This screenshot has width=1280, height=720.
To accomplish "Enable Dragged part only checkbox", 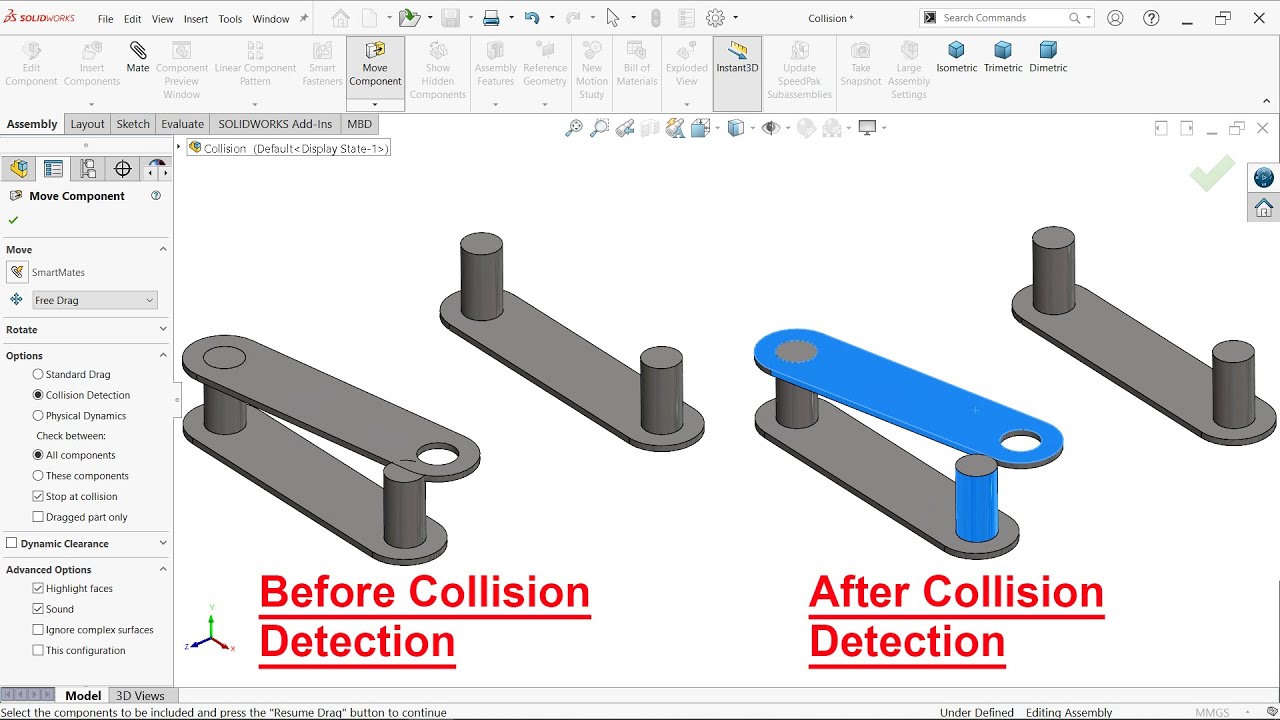I will coord(38,517).
